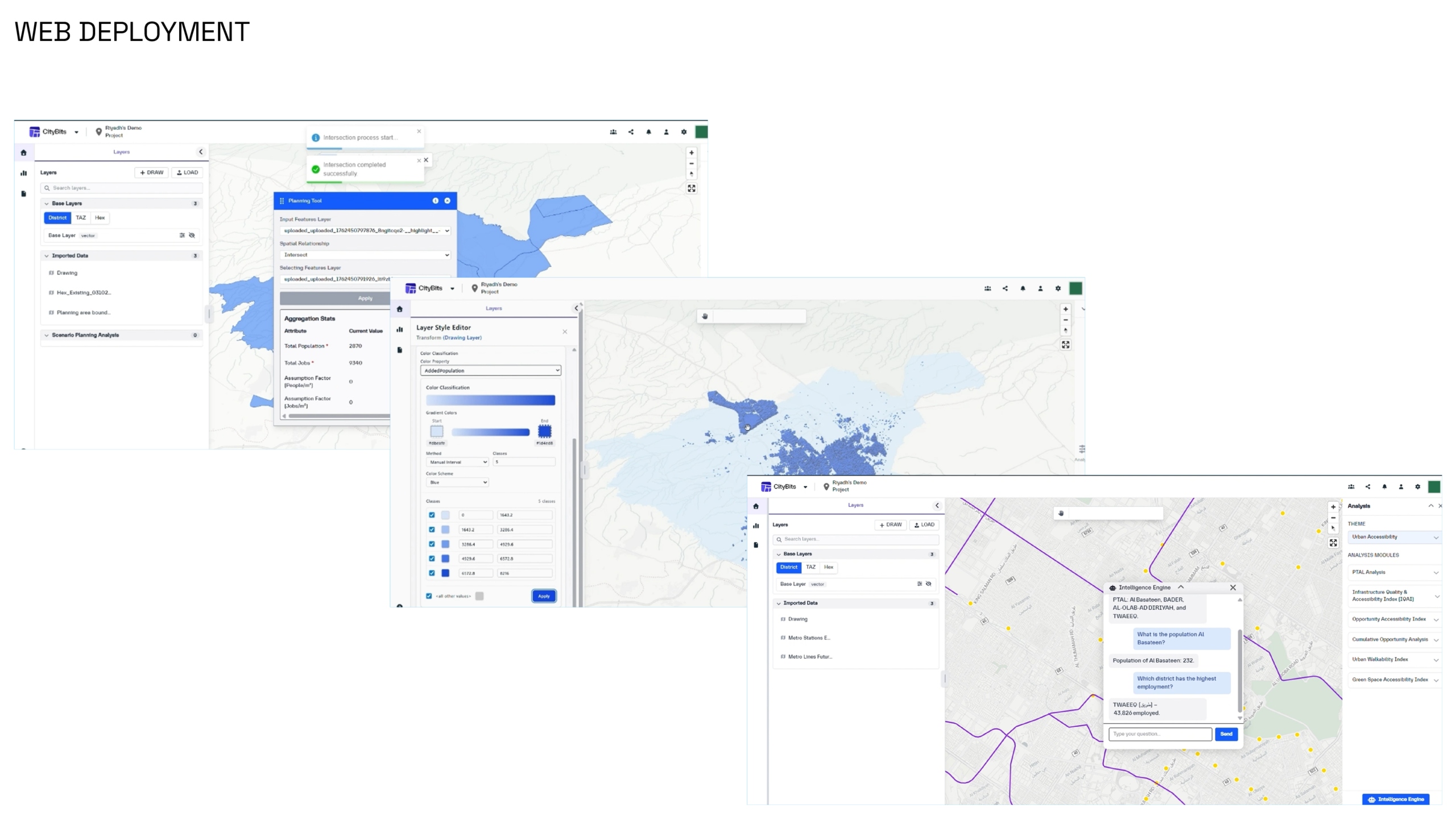Screen dimensions: 1456x819
Task: Uncheck class 6572.8 to 8216 checkbox
Action: pyautogui.click(x=432, y=573)
